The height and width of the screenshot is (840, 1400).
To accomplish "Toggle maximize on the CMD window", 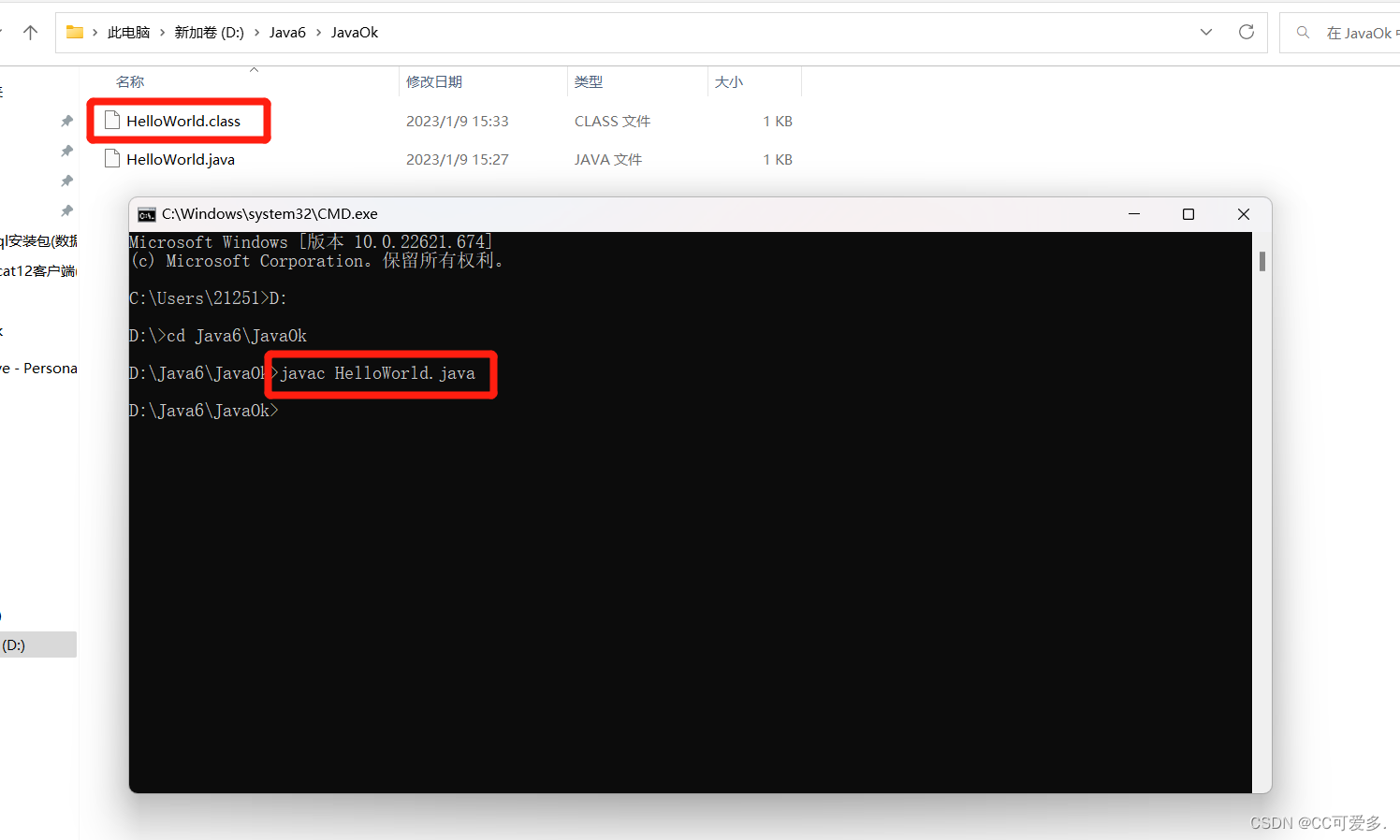I will tap(1189, 213).
